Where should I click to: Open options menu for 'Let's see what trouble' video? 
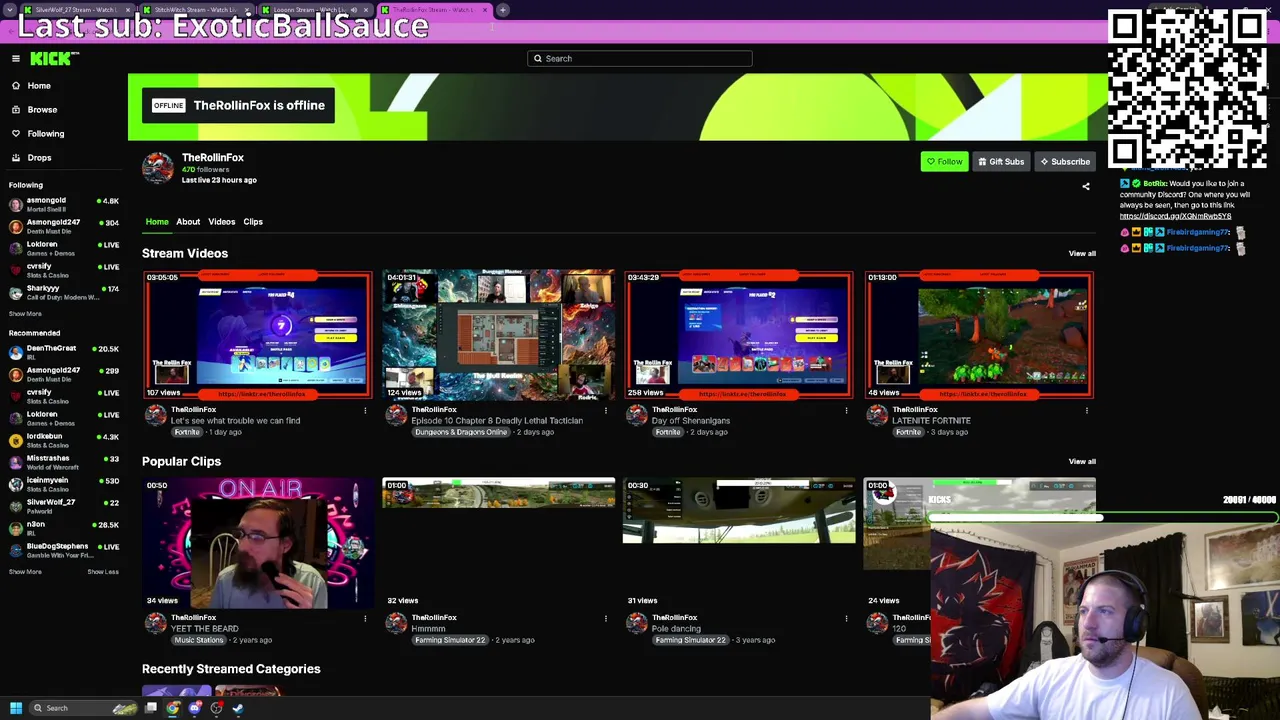coord(365,410)
